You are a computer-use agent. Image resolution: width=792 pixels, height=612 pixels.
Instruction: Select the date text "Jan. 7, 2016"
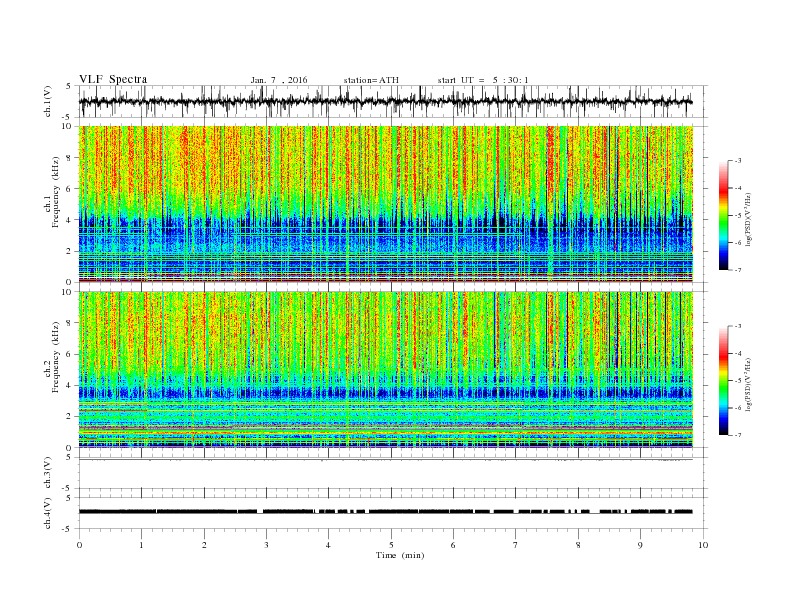[279, 80]
